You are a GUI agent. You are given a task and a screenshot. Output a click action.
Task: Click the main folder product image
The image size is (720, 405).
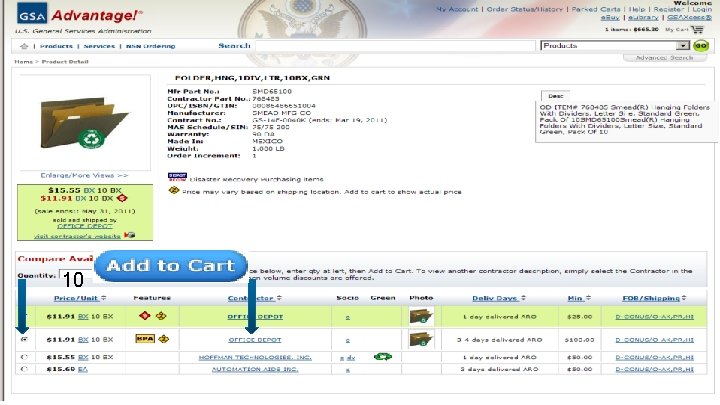84,123
